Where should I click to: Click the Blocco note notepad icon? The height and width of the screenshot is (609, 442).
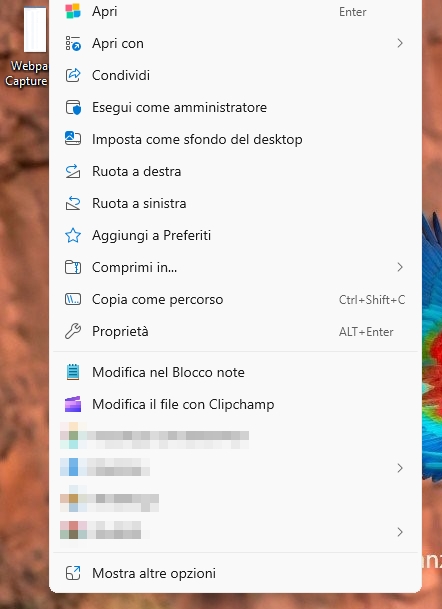[x=73, y=372]
